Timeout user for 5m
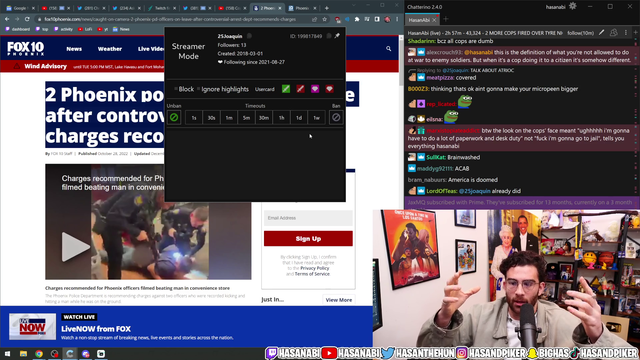Image resolution: width=640 pixels, height=360 pixels. pos(247,118)
